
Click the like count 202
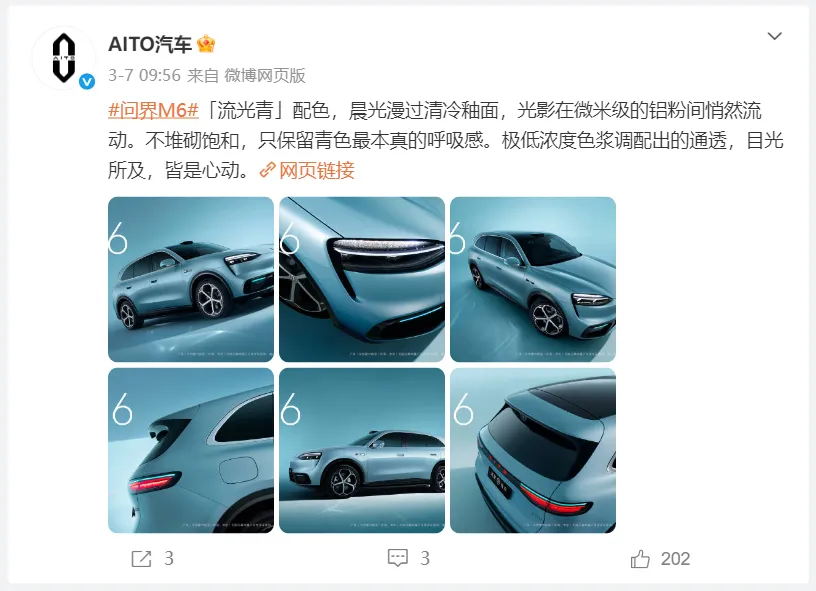(x=675, y=559)
